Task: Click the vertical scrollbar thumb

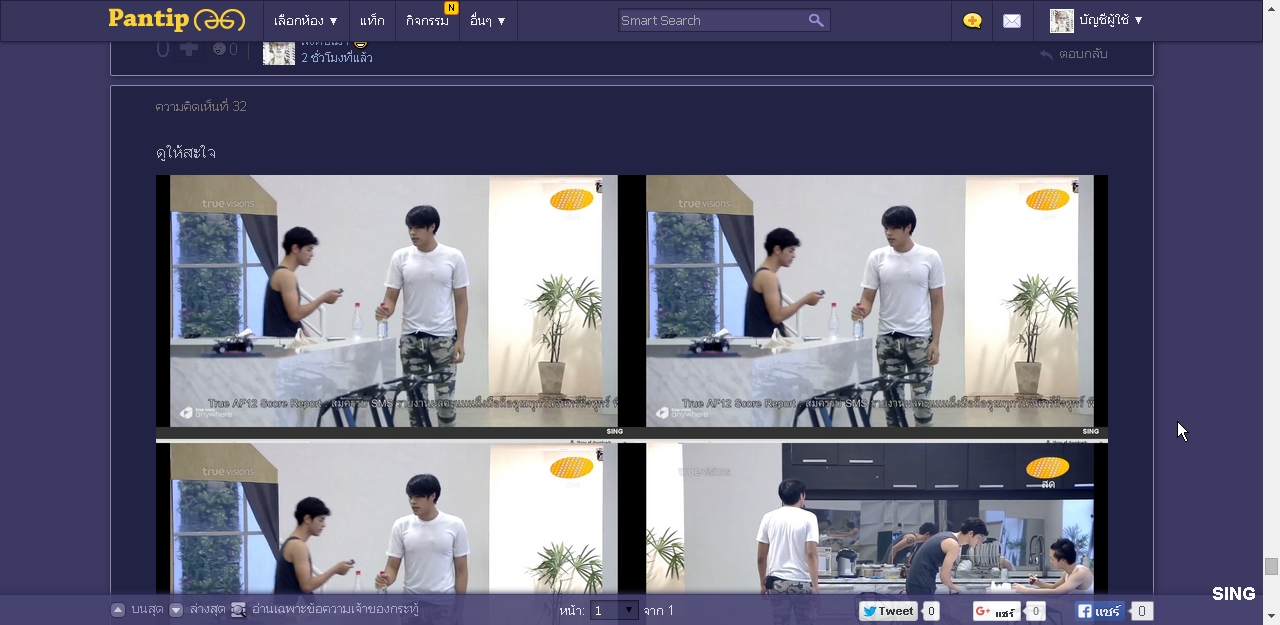Action: point(1271,567)
